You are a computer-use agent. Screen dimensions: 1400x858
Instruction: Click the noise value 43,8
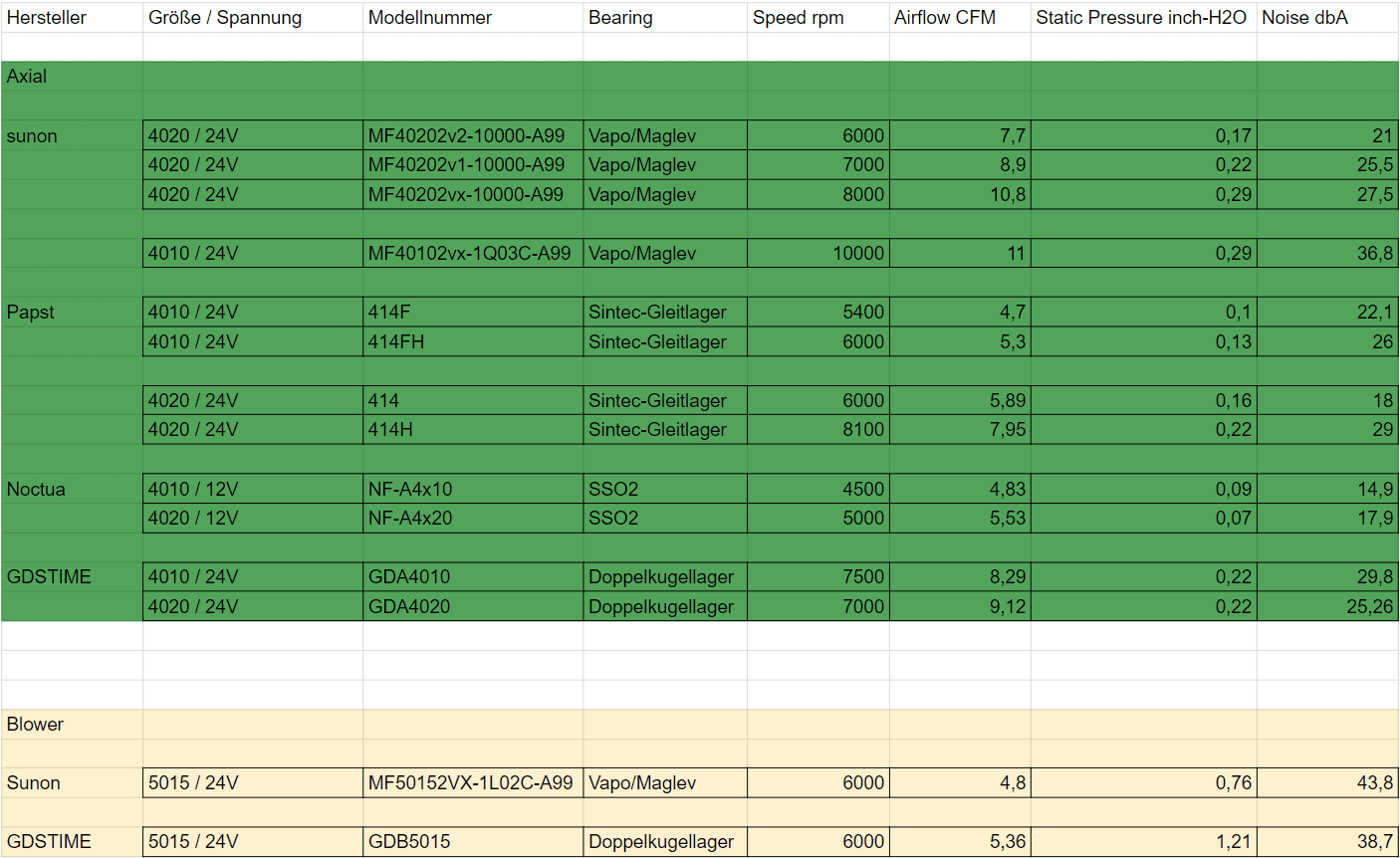click(x=1327, y=783)
